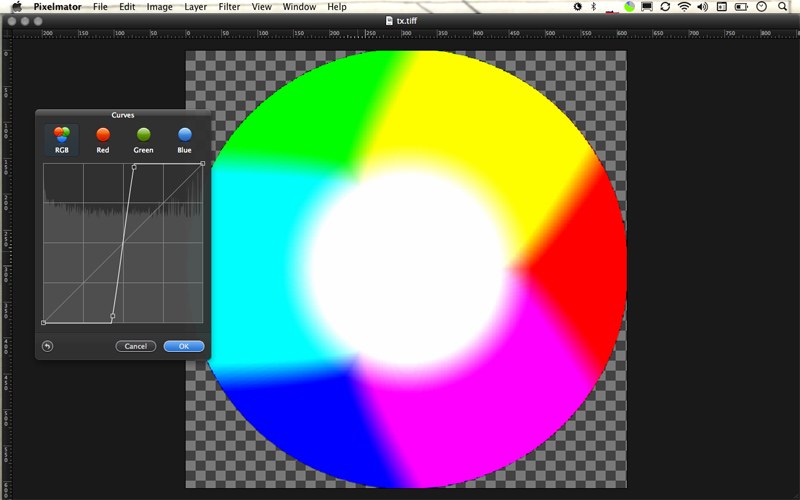Open the Apple menu

(16, 6)
